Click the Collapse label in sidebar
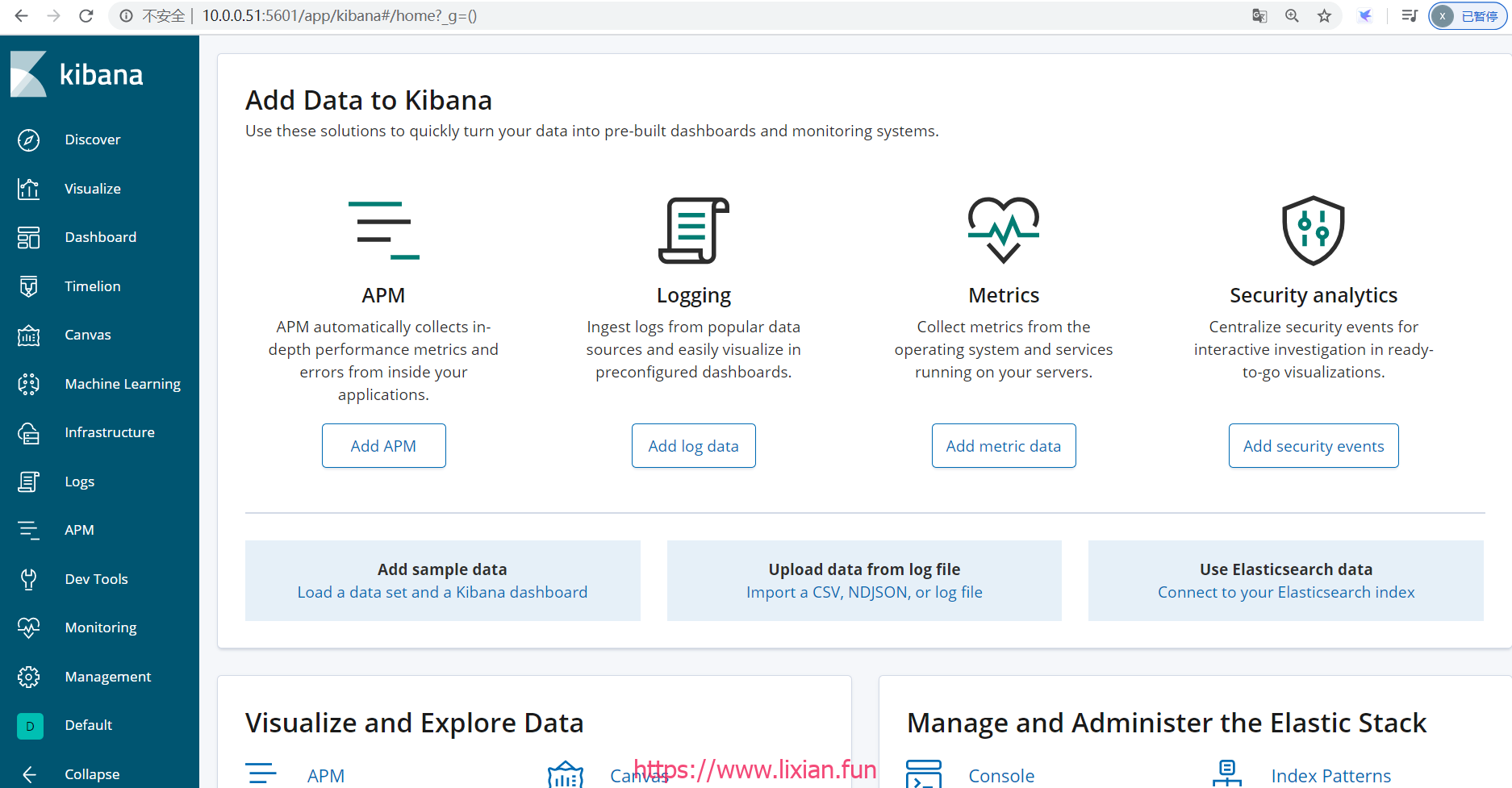The width and height of the screenshot is (1512, 788). [x=92, y=774]
